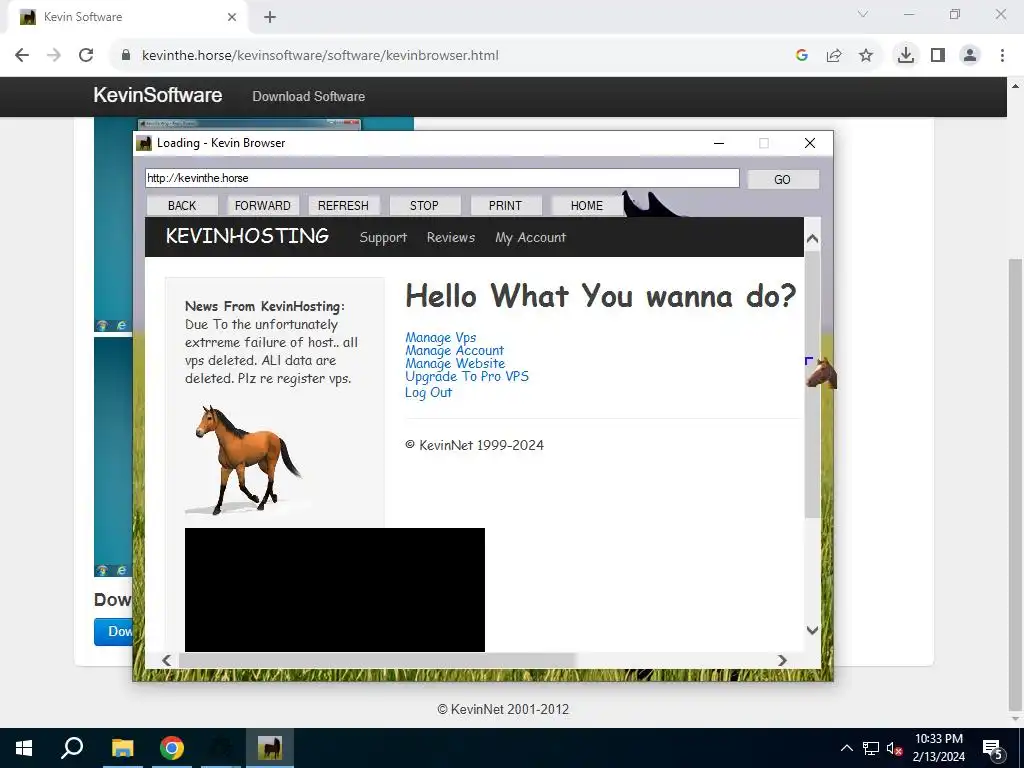Click Kevin Browser vertical scrollbar thumb
The height and width of the screenshot is (768, 1024).
tap(812, 384)
